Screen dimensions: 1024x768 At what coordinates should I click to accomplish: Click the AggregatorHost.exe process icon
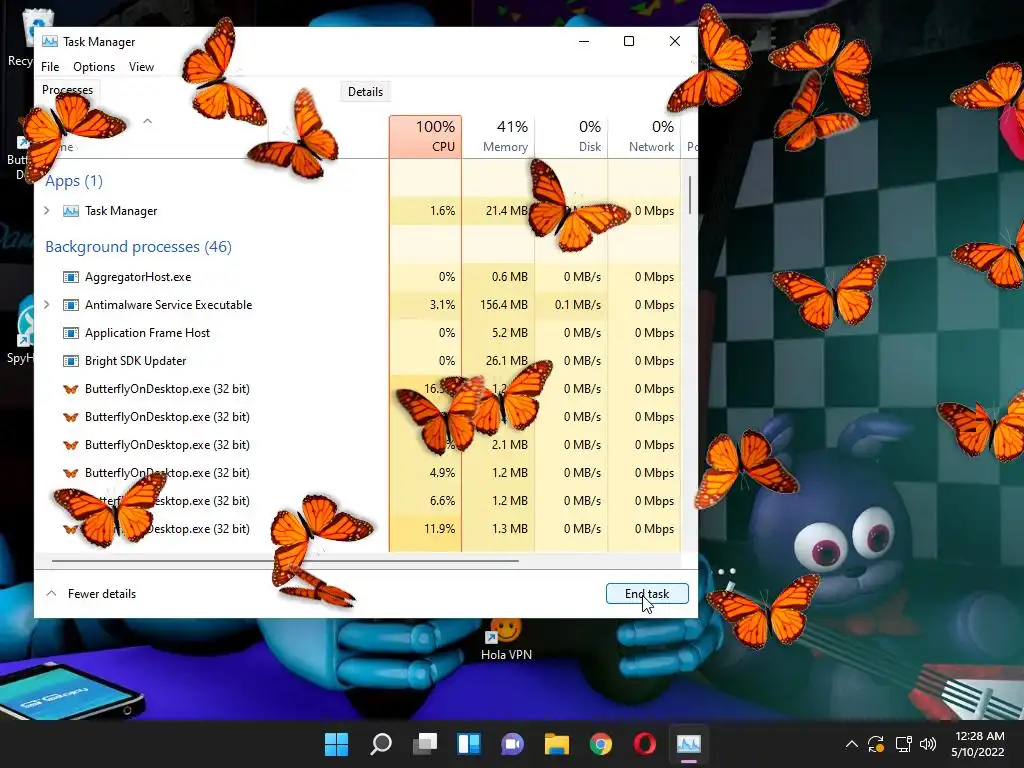pos(71,277)
